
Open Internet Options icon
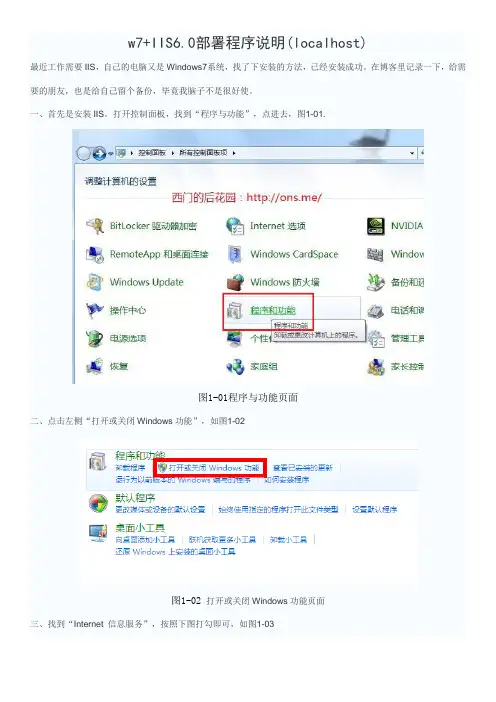(235, 226)
